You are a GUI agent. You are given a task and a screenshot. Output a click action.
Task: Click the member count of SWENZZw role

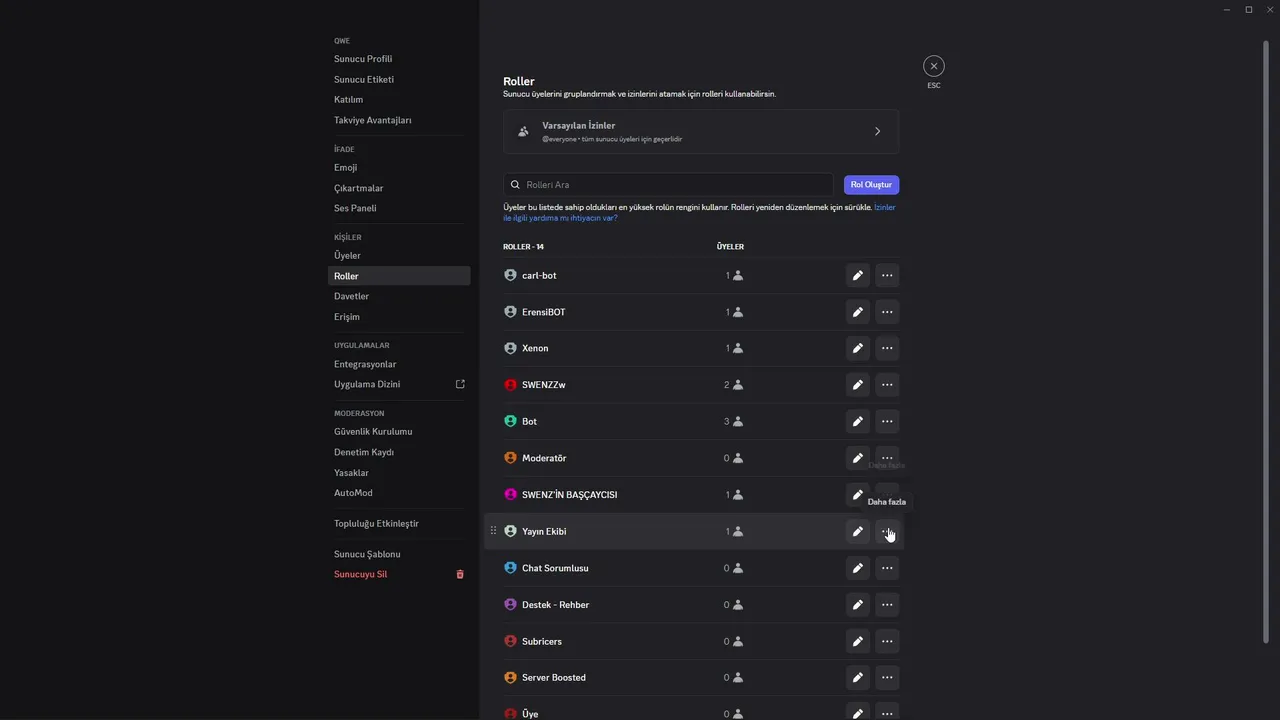734,385
